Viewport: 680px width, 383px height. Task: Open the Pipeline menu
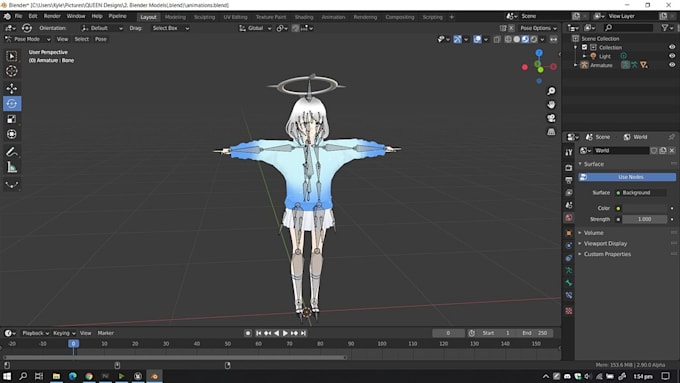[x=117, y=16]
